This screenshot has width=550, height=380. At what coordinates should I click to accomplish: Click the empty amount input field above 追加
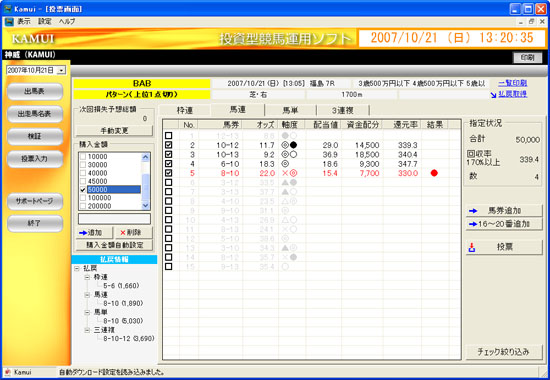point(114,219)
